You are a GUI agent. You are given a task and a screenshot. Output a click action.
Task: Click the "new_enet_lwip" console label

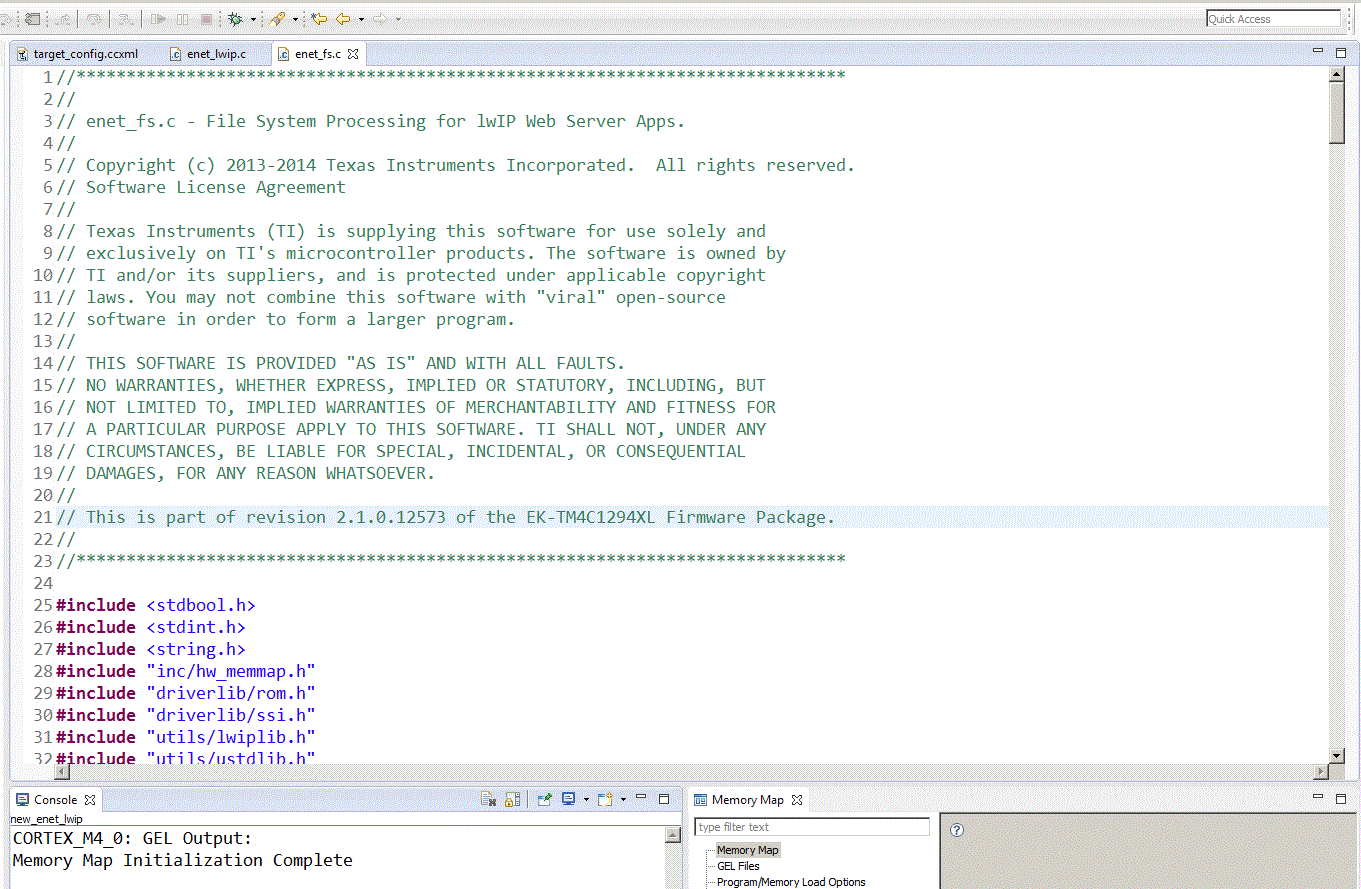47,819
